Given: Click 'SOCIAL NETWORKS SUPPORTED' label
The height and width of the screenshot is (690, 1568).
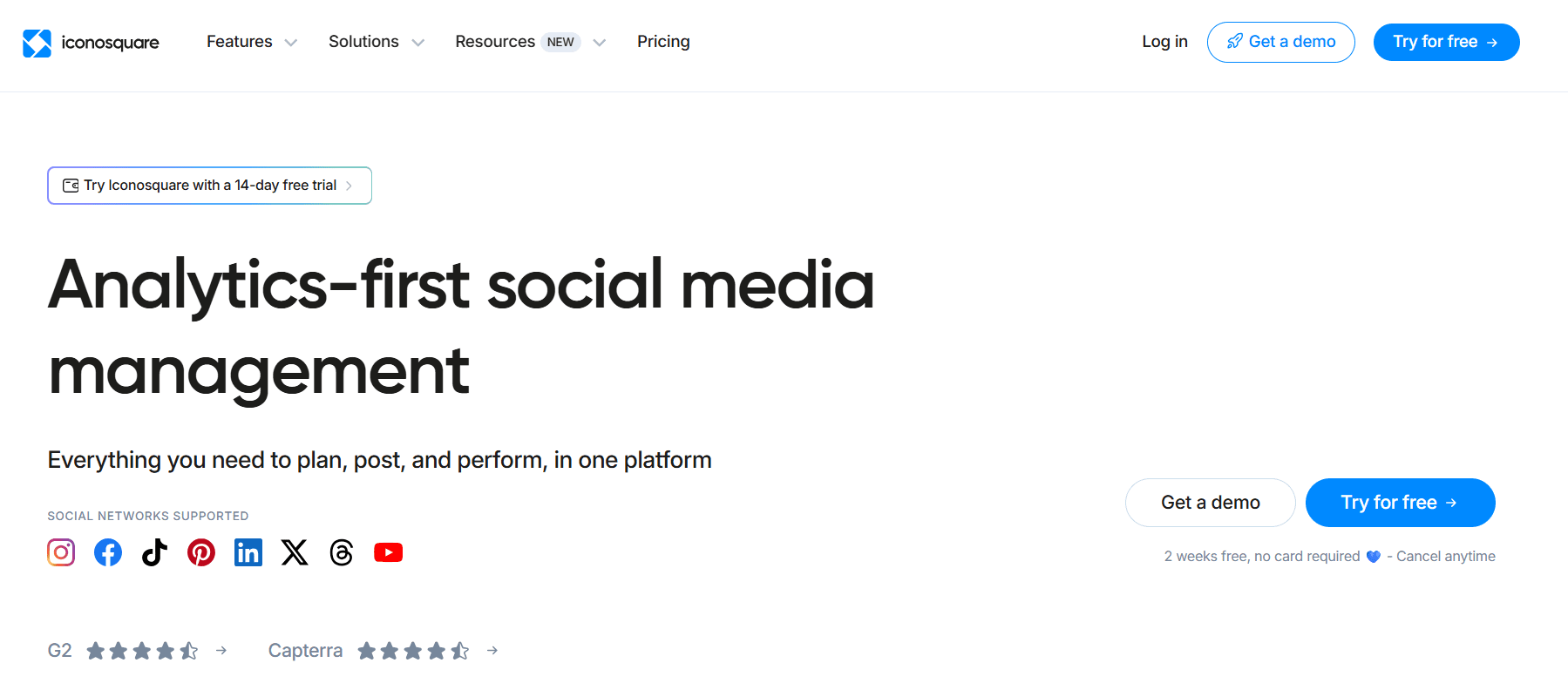Looking at the screenshot, I should (x=148, y=516).
